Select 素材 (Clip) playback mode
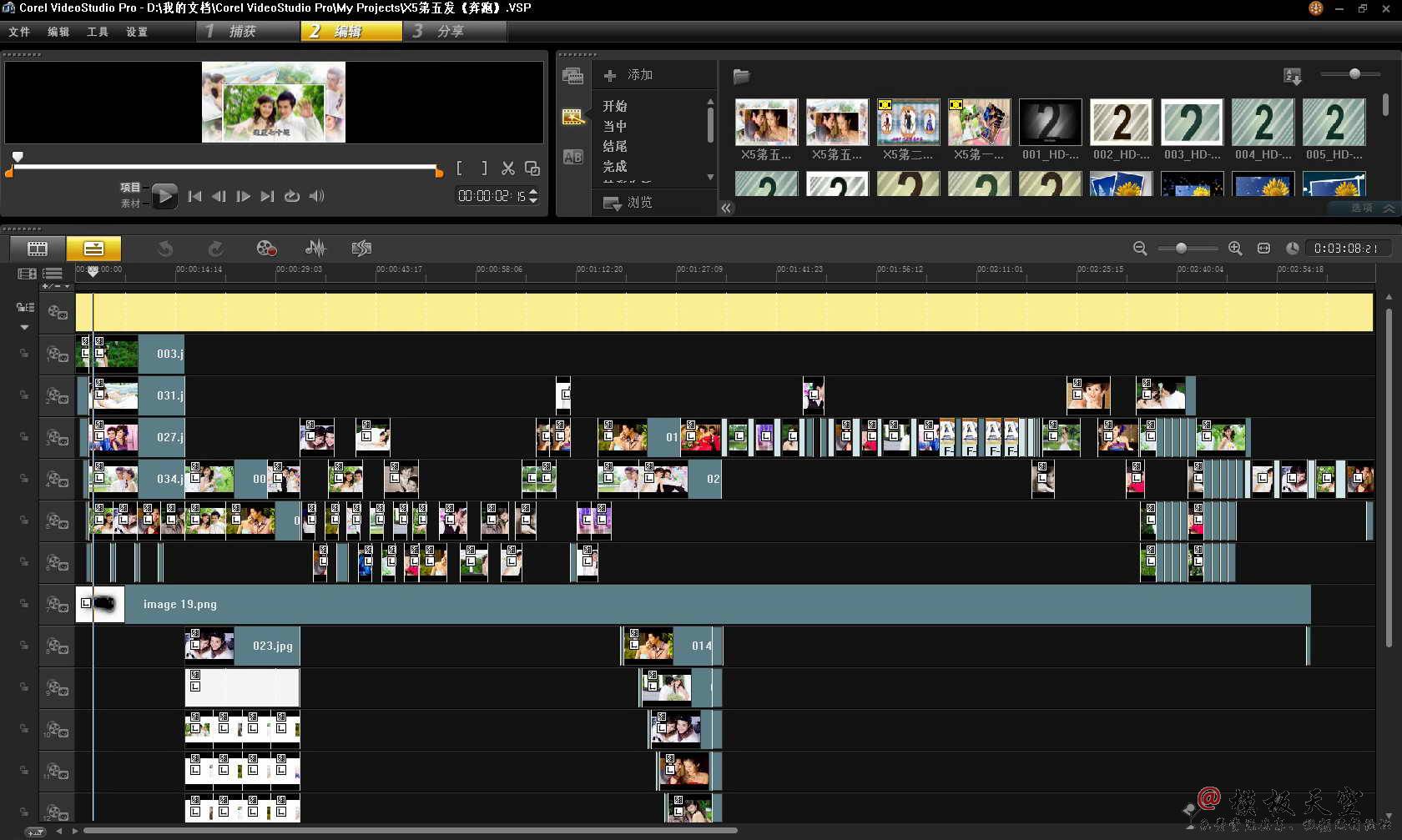1402x840 pixels. click(131, 204)
